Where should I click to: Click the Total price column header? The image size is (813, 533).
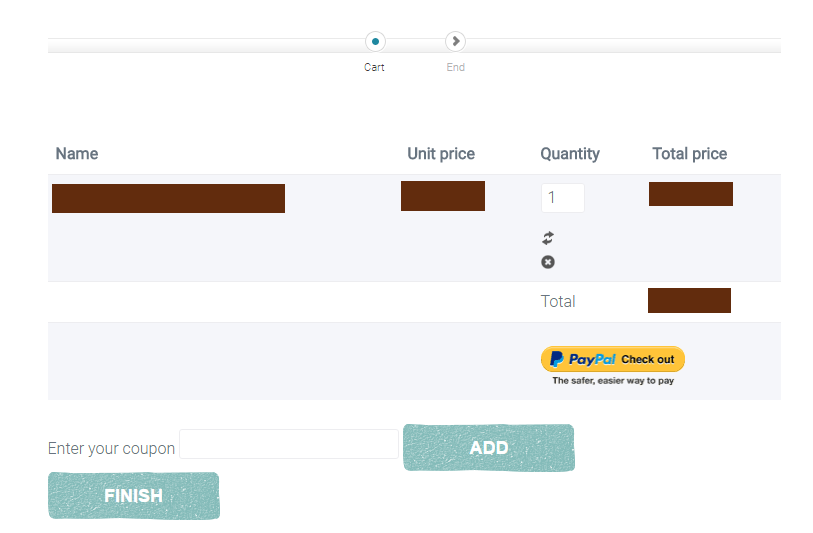point(689,154)
